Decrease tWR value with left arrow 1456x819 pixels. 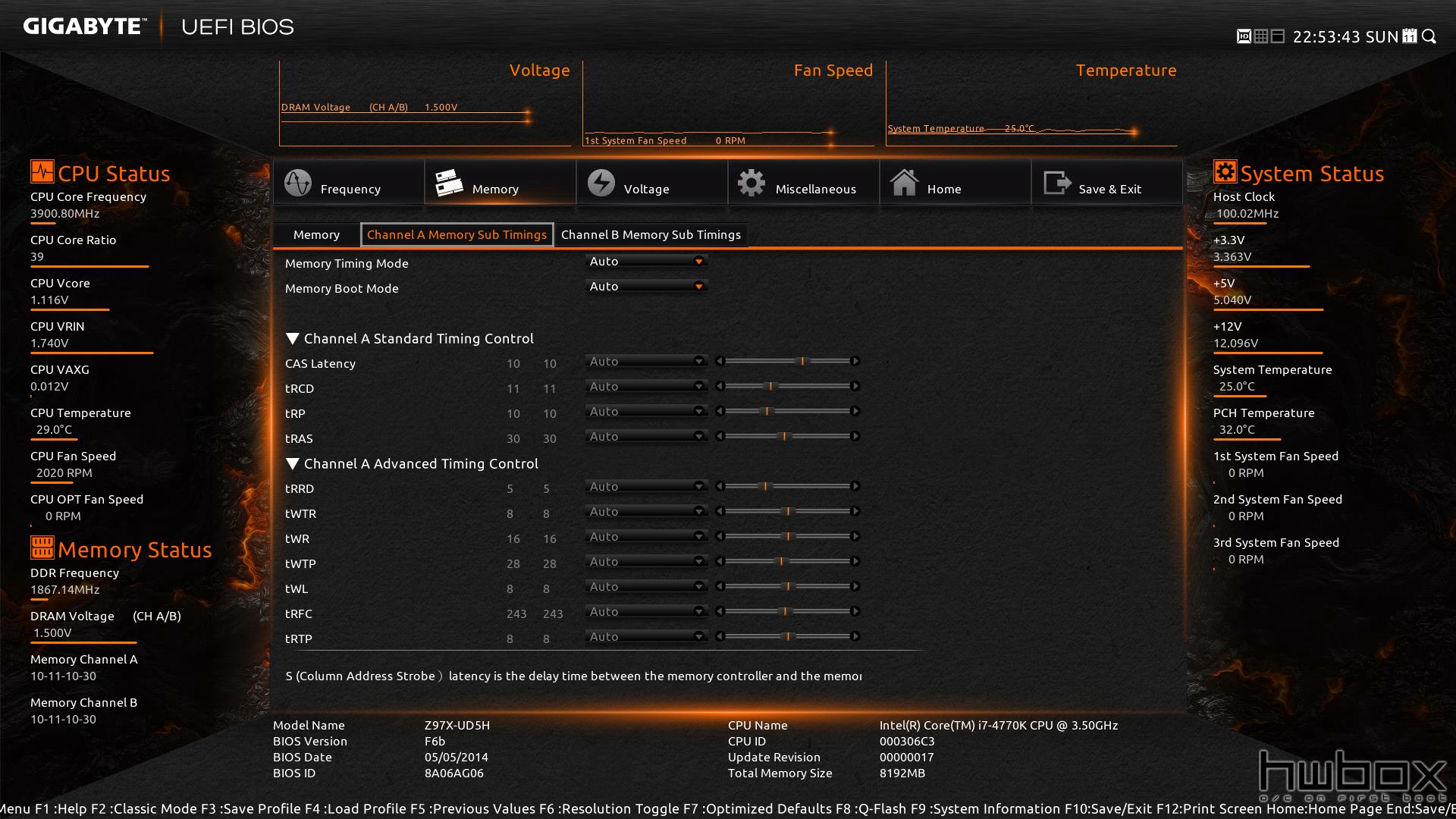click(x=720, y=536)
